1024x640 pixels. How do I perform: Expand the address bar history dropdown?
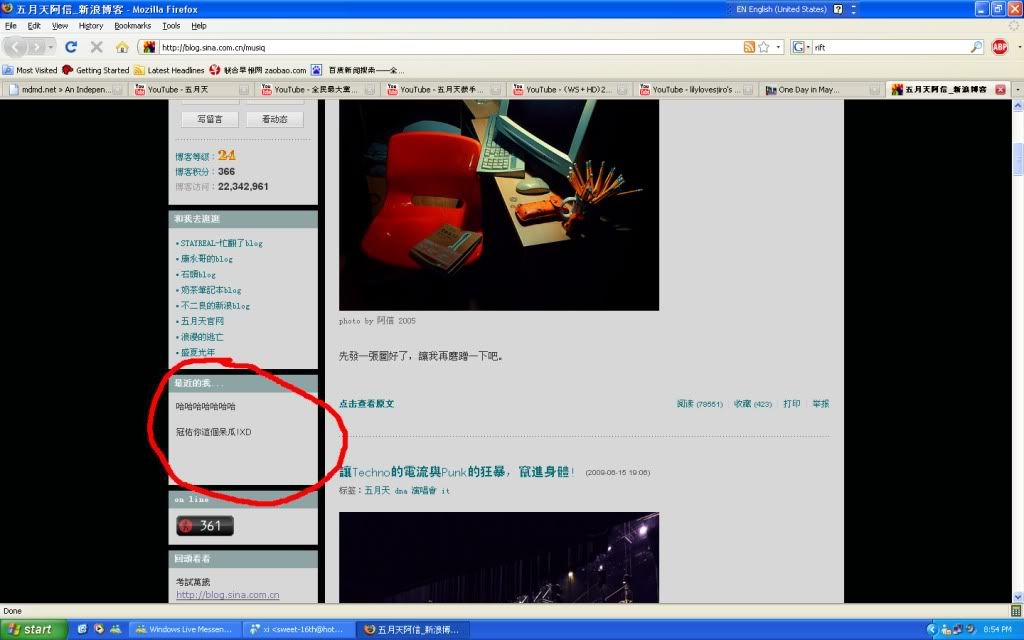click(778, 47)
